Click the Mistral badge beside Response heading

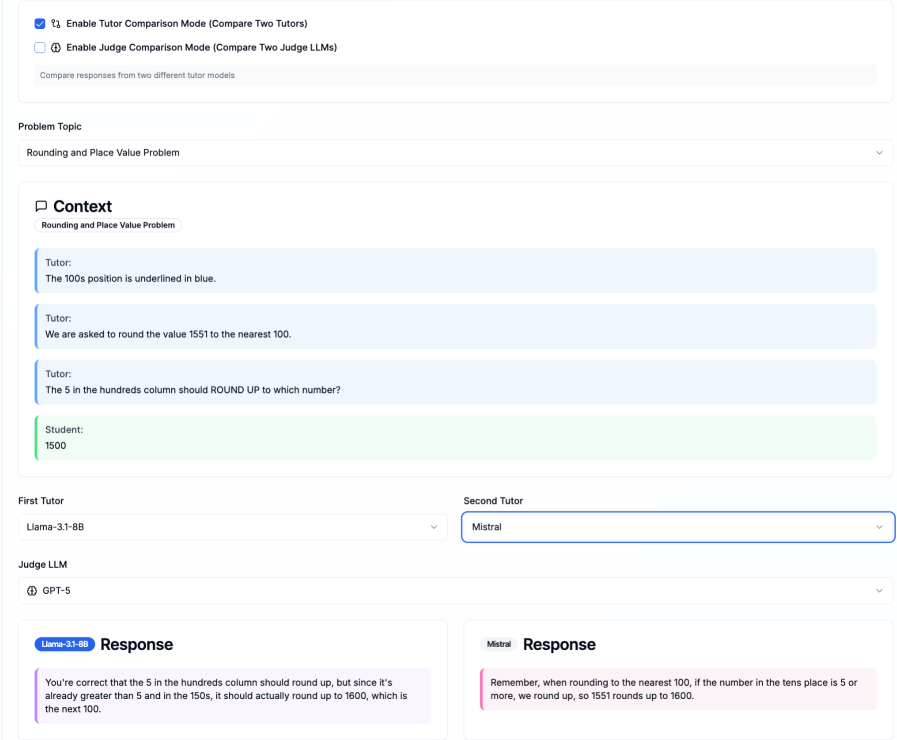[x=498, y=644]
